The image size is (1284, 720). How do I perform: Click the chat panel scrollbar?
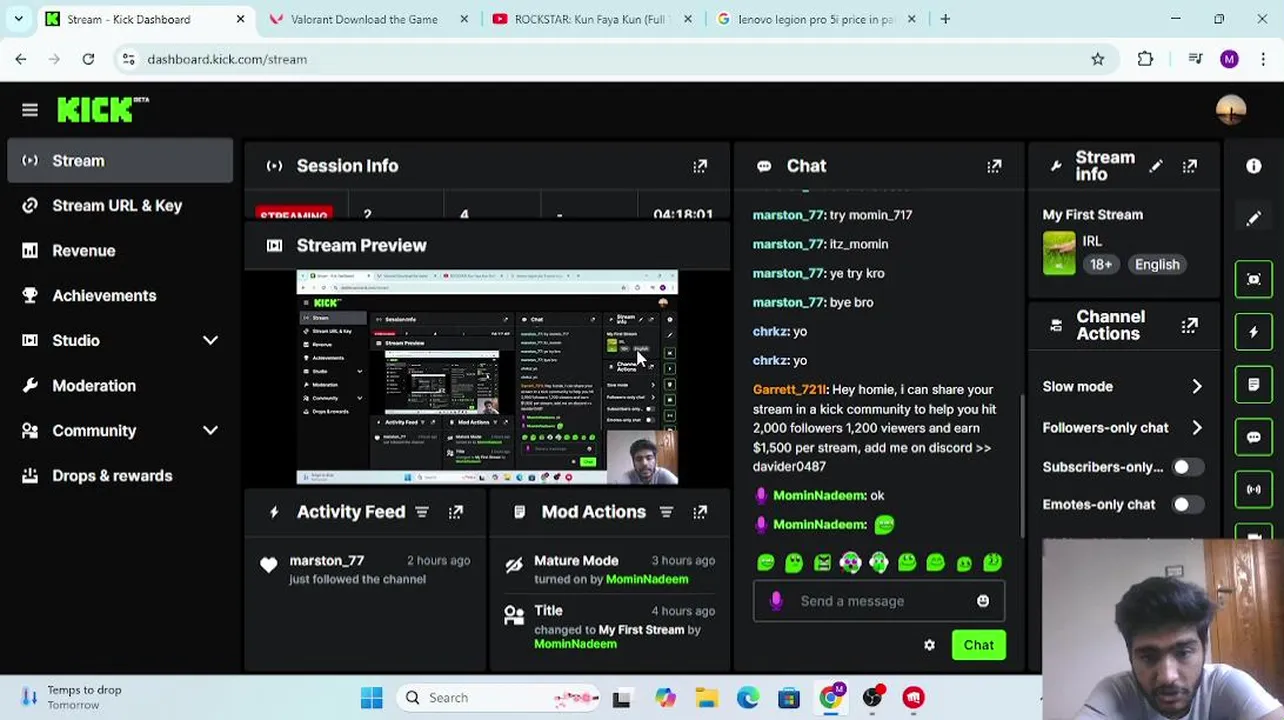(x=1021, y=465)
